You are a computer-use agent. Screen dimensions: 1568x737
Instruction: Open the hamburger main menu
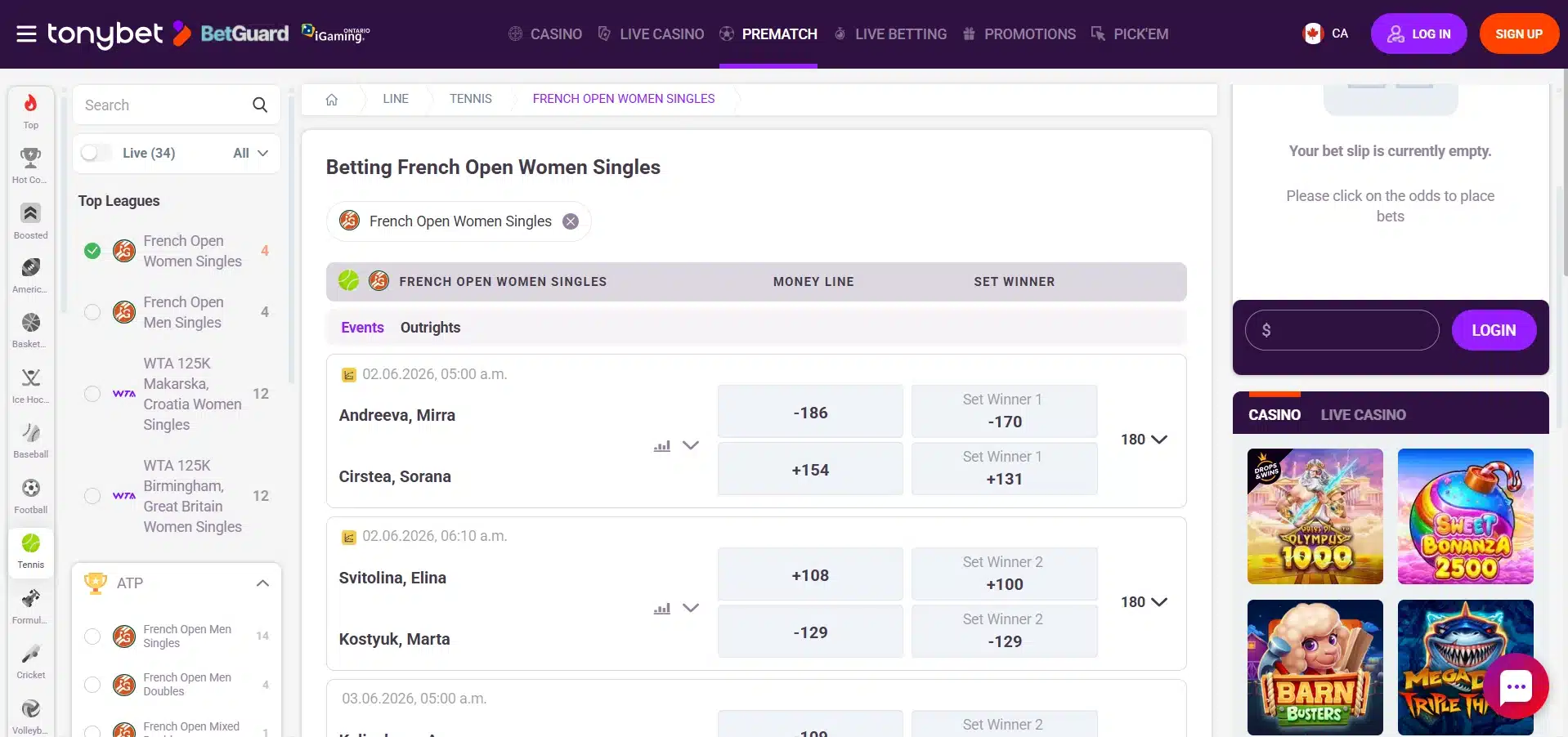26,33
